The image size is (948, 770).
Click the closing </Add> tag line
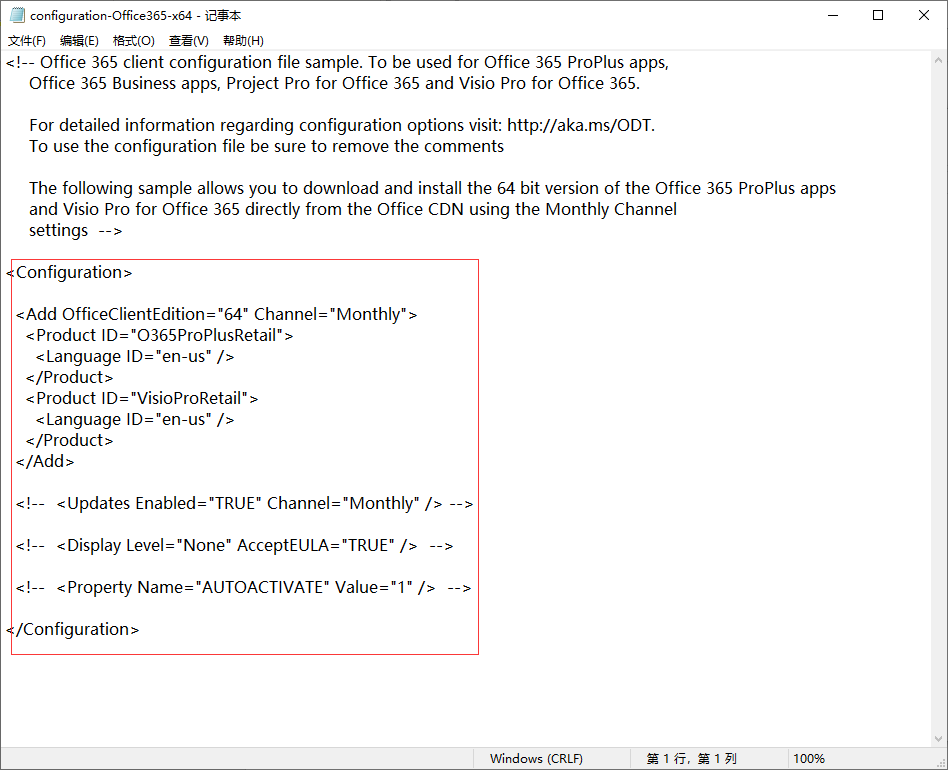[45, 461]
